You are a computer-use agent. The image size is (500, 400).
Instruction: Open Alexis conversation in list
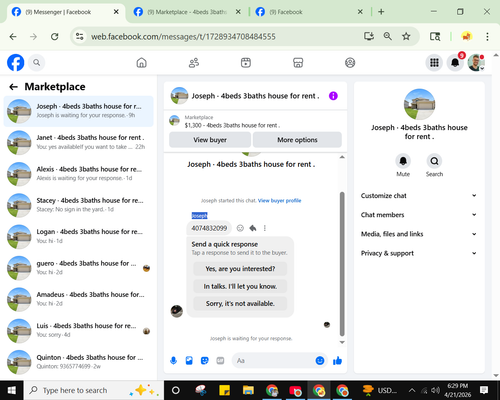click(78, 174)
